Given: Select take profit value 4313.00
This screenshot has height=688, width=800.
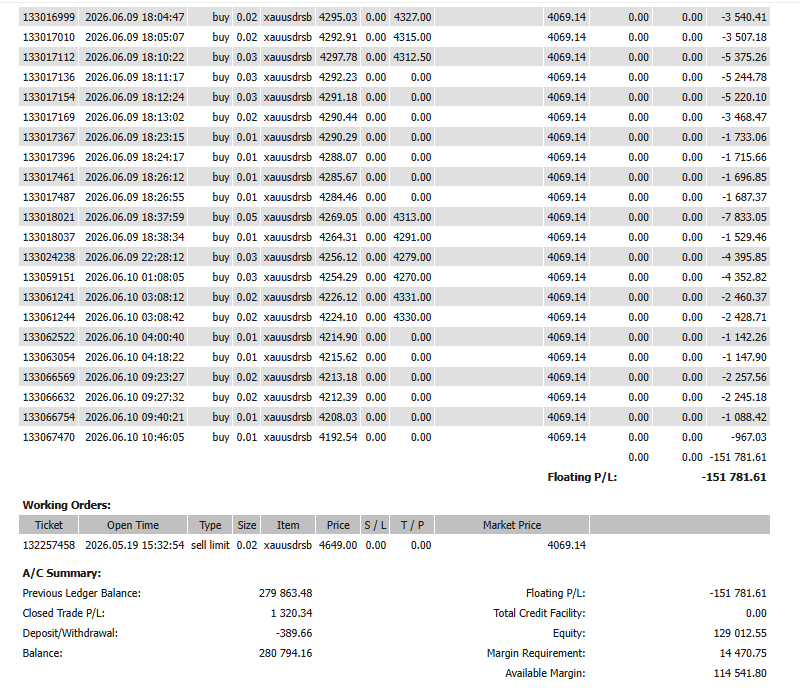Looking at the screenshot, I should [x=412, y=217].
